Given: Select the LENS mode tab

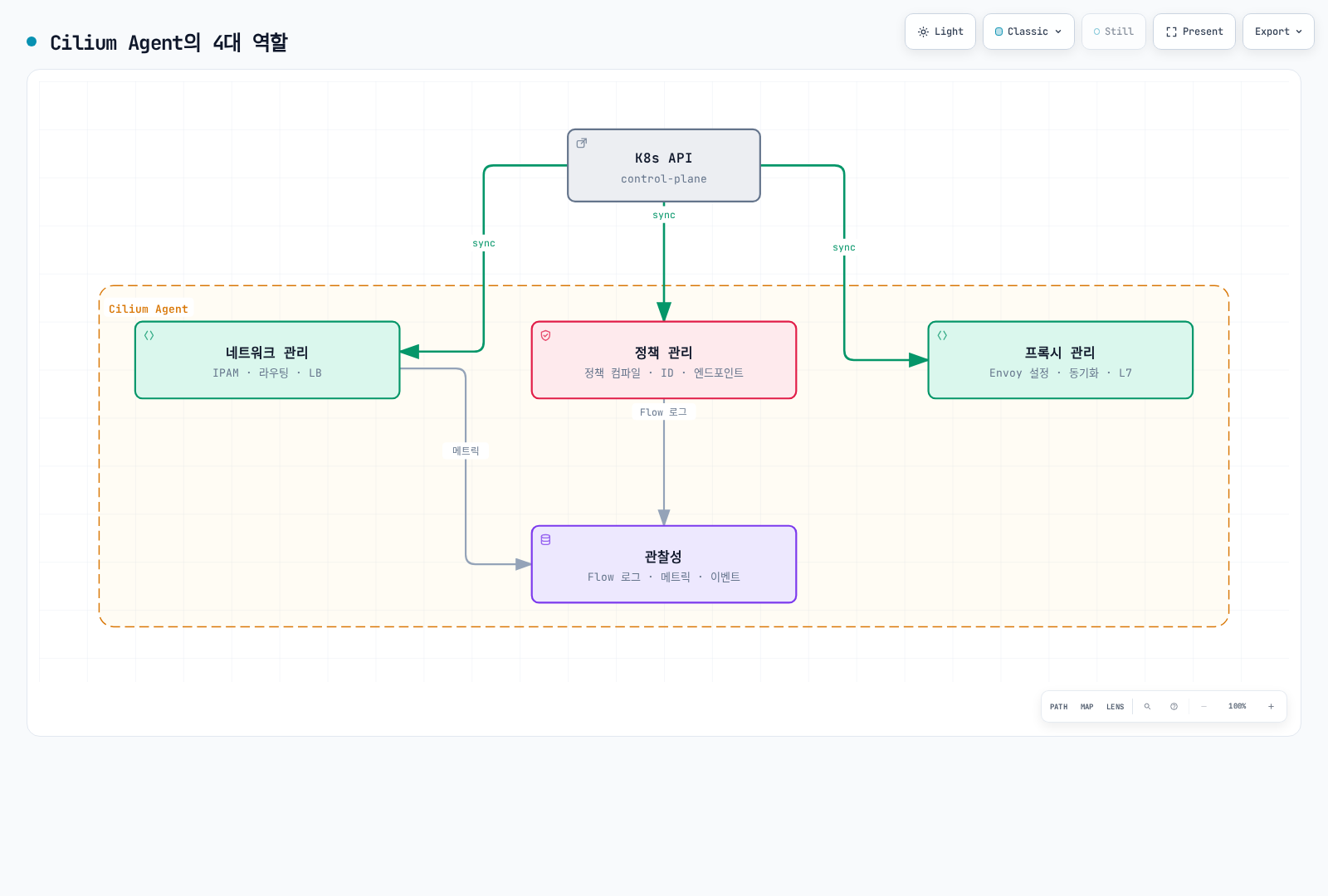Looking at the screenshot, I should (1115, 707).
